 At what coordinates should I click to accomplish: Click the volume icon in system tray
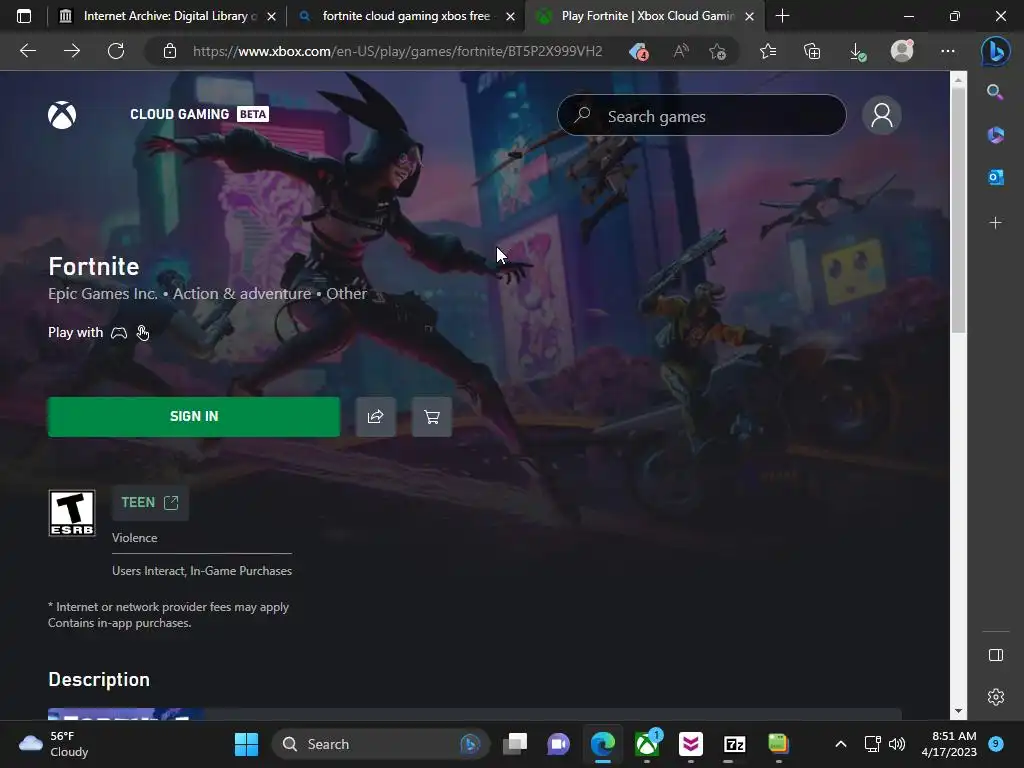coord(897,744)
